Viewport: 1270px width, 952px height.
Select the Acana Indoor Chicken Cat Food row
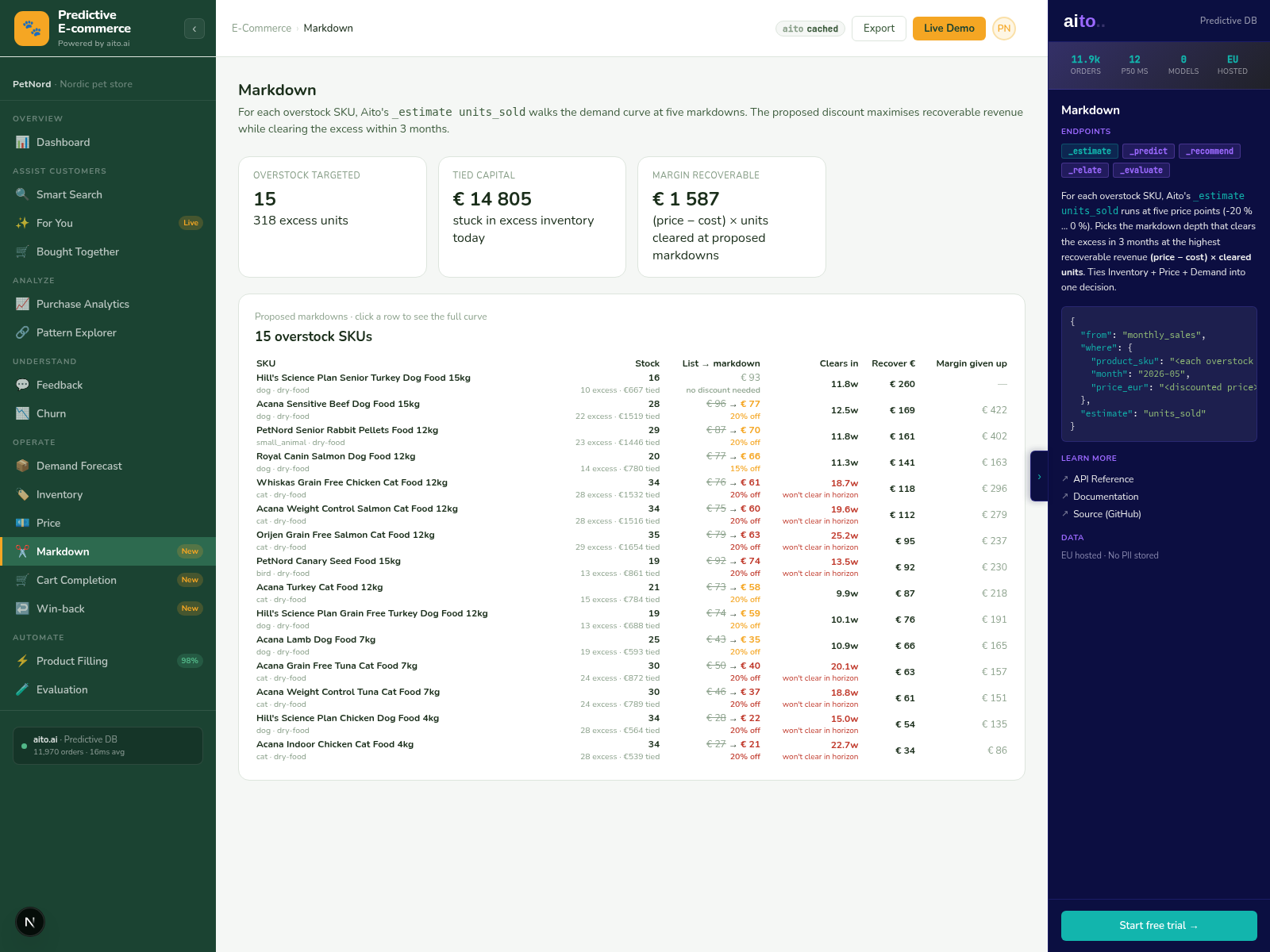coord(632,750)
